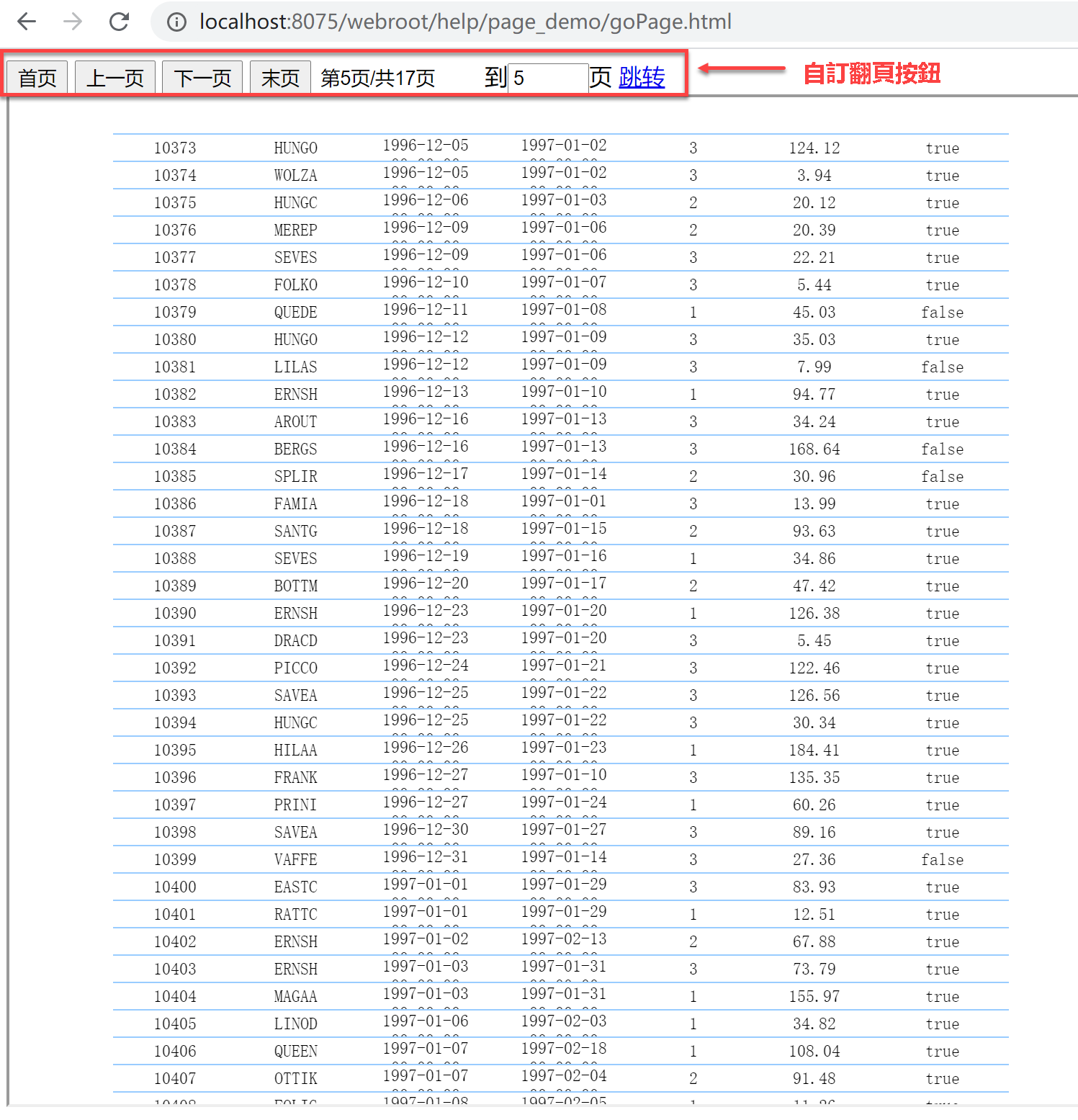
Task: Click customer cell VAFFE
Action: (x=295, y=860)
